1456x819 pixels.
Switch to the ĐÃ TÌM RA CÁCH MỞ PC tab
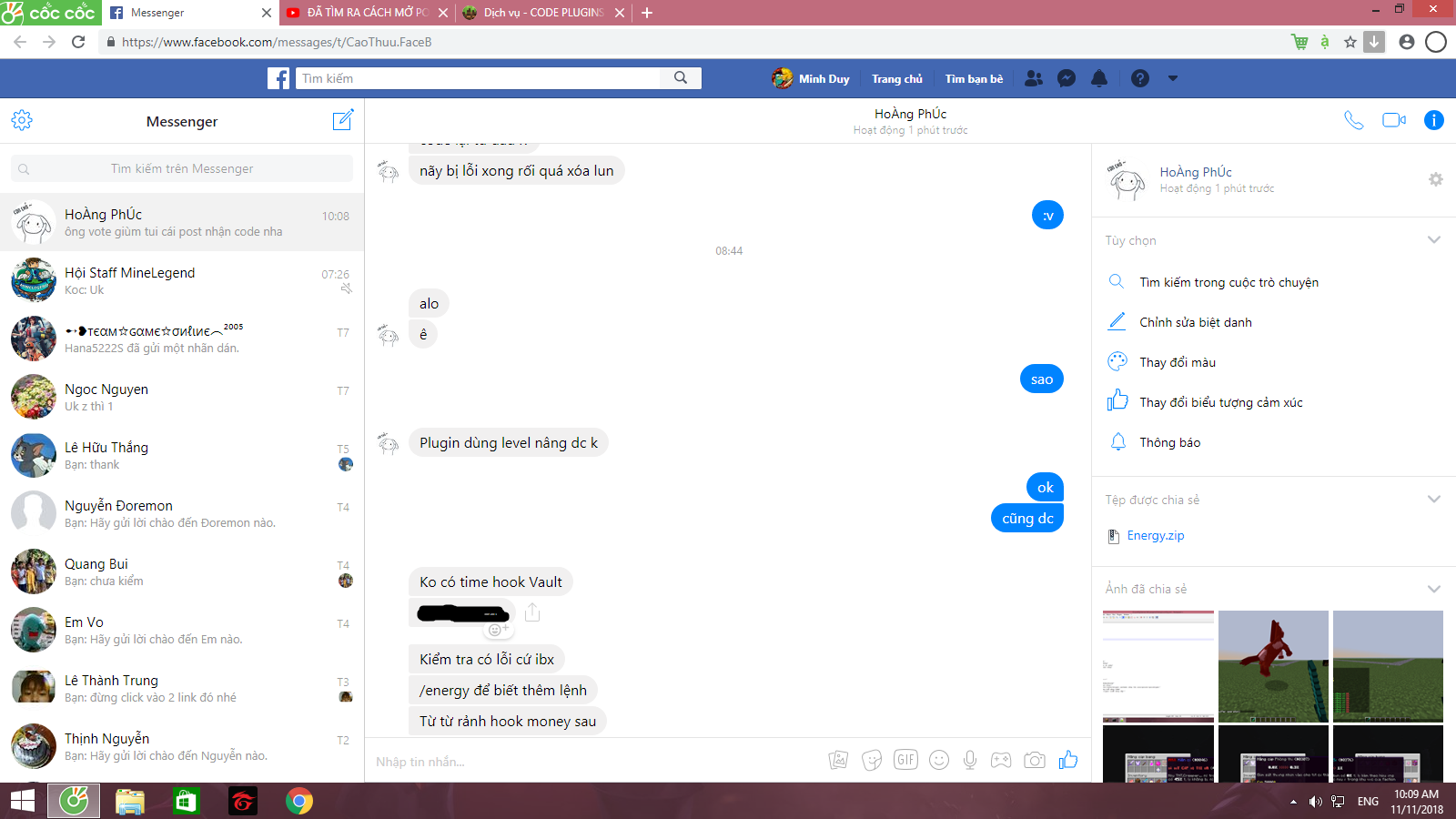click(366, 13)
